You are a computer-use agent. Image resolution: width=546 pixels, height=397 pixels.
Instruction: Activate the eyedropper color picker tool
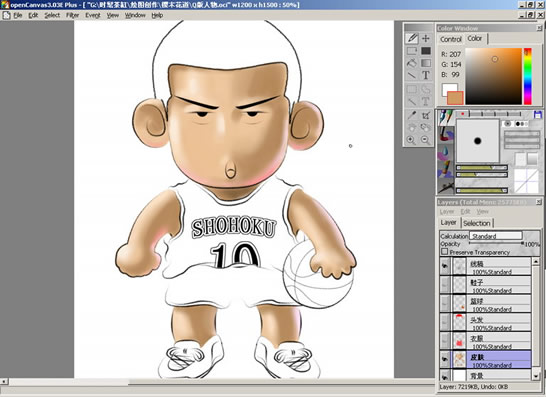point(412,115)
